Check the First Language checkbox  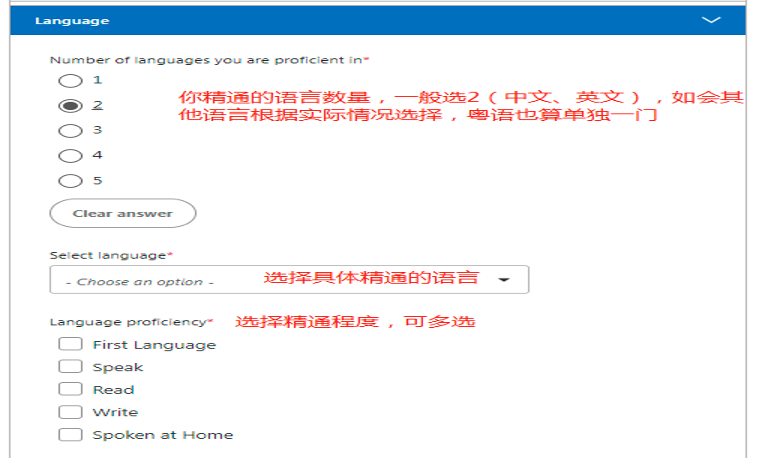pyautogui.click(x=71, y=344)
